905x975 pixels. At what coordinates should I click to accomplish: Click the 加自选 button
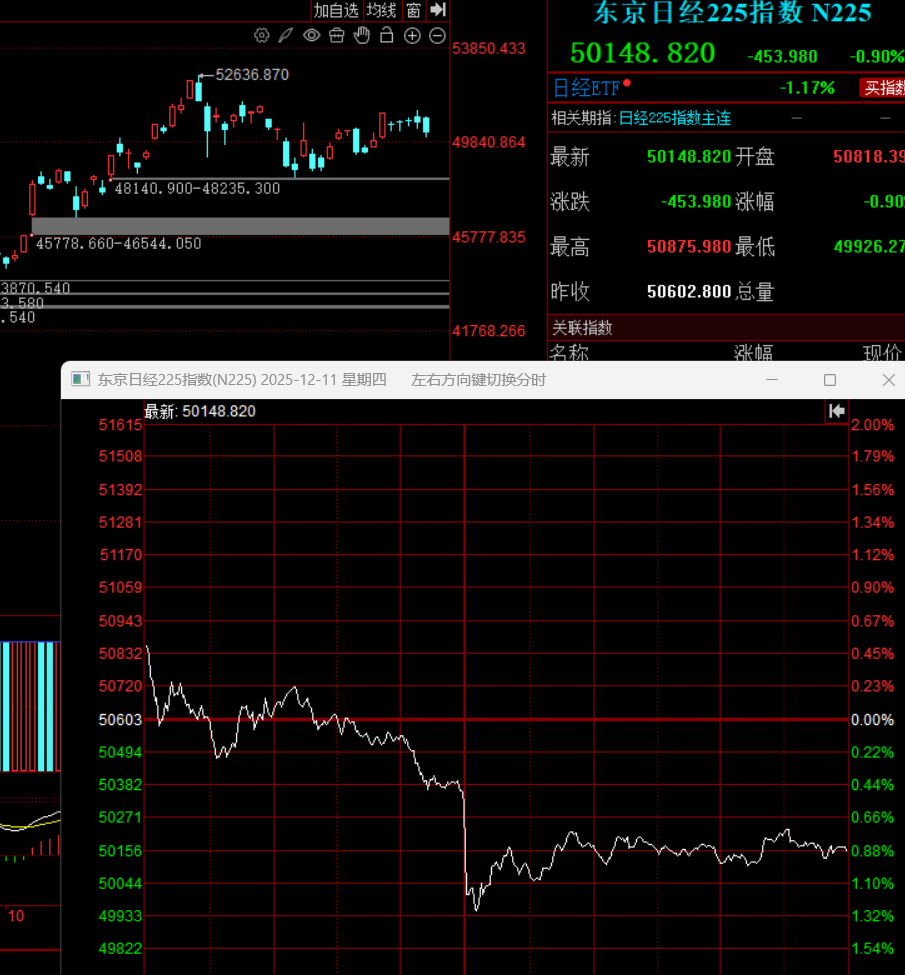335,10
